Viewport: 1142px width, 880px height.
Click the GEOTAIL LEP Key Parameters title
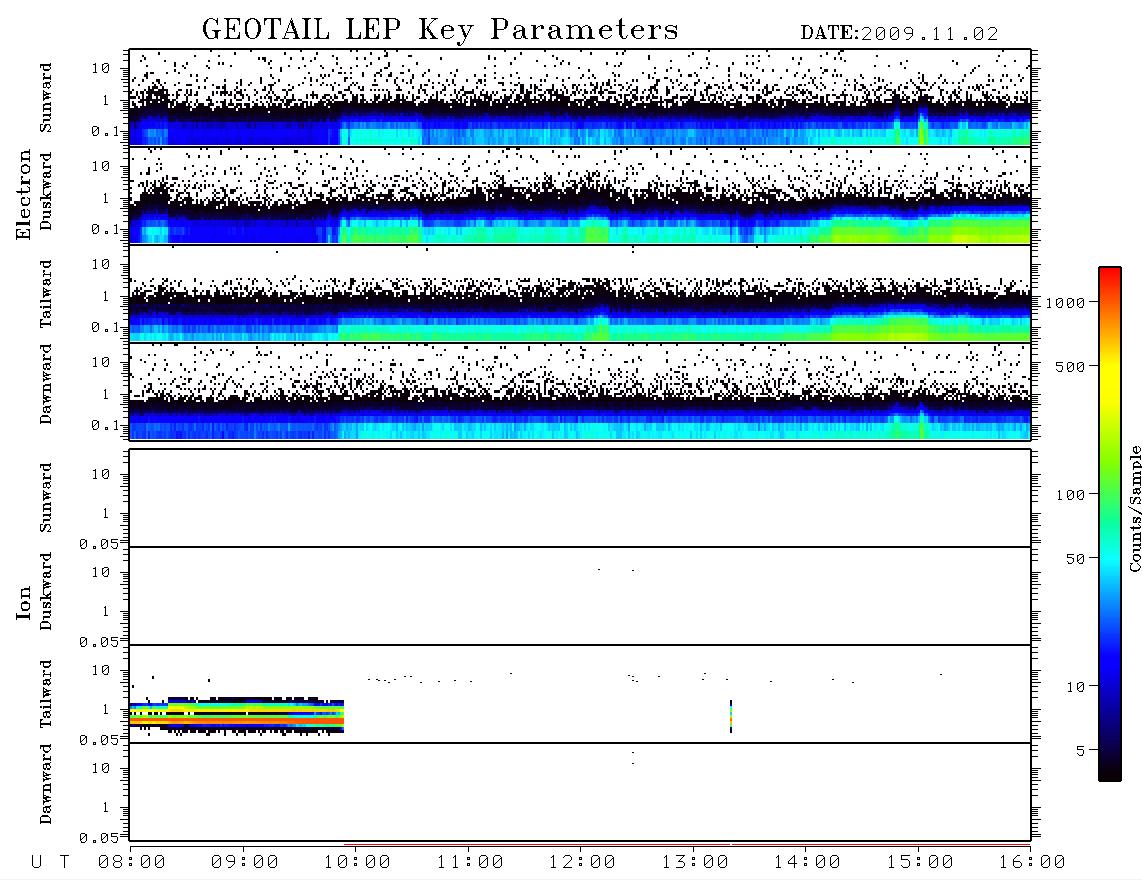pyautogui.click(x=440, y=30)
